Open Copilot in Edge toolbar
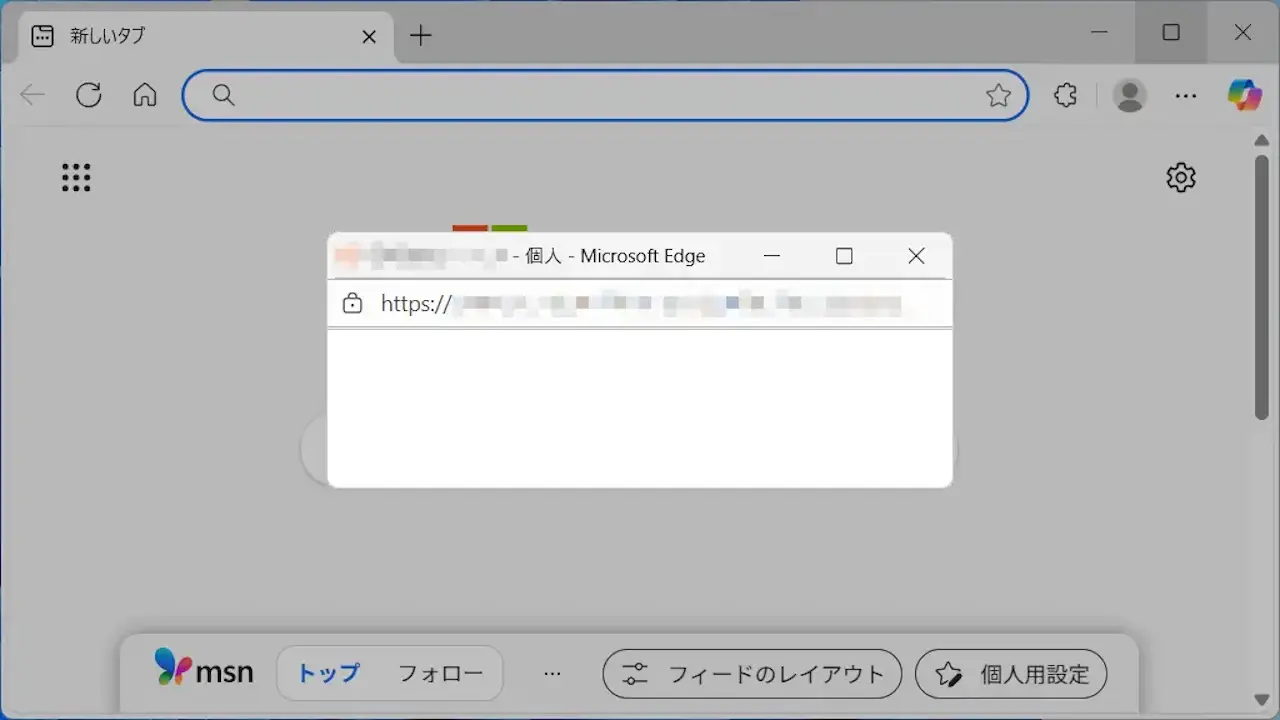The height and width of the screenshot is (720, 1280). tap(1243, 95)
